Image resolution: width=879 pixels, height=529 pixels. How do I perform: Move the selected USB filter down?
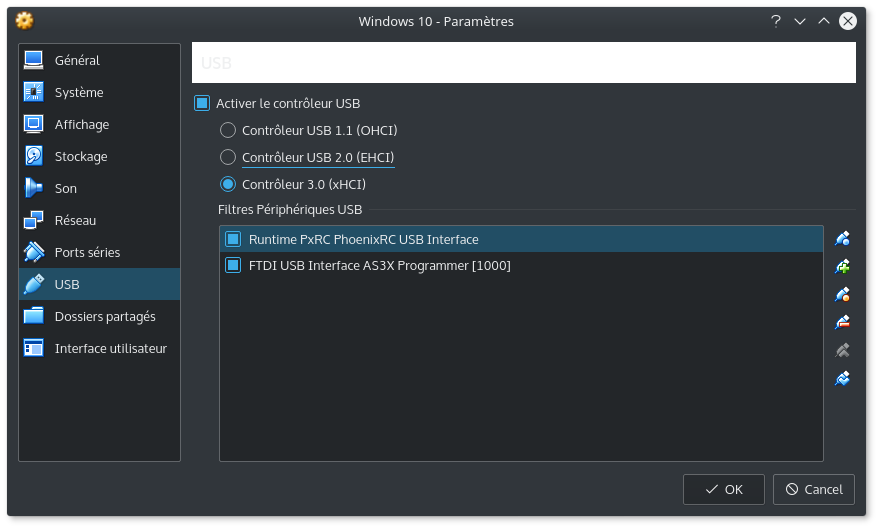pyautogui.click(x=842, y=379)
